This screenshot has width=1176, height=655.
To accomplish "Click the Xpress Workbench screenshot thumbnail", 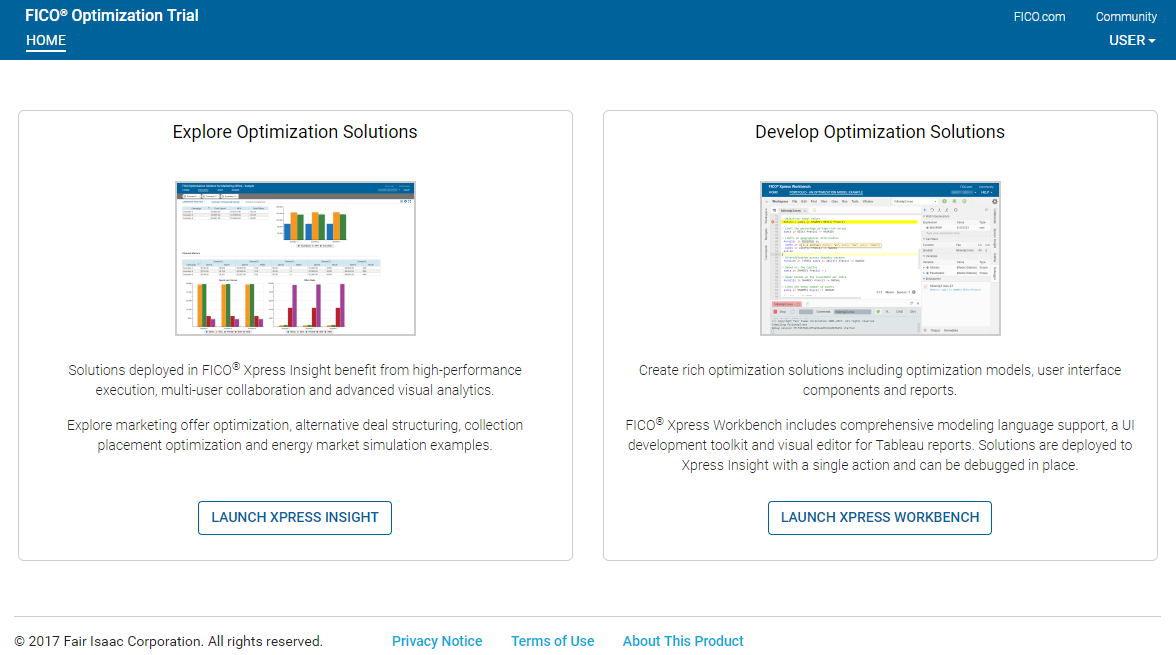I will pyautogui.click(x=880, y=258).
